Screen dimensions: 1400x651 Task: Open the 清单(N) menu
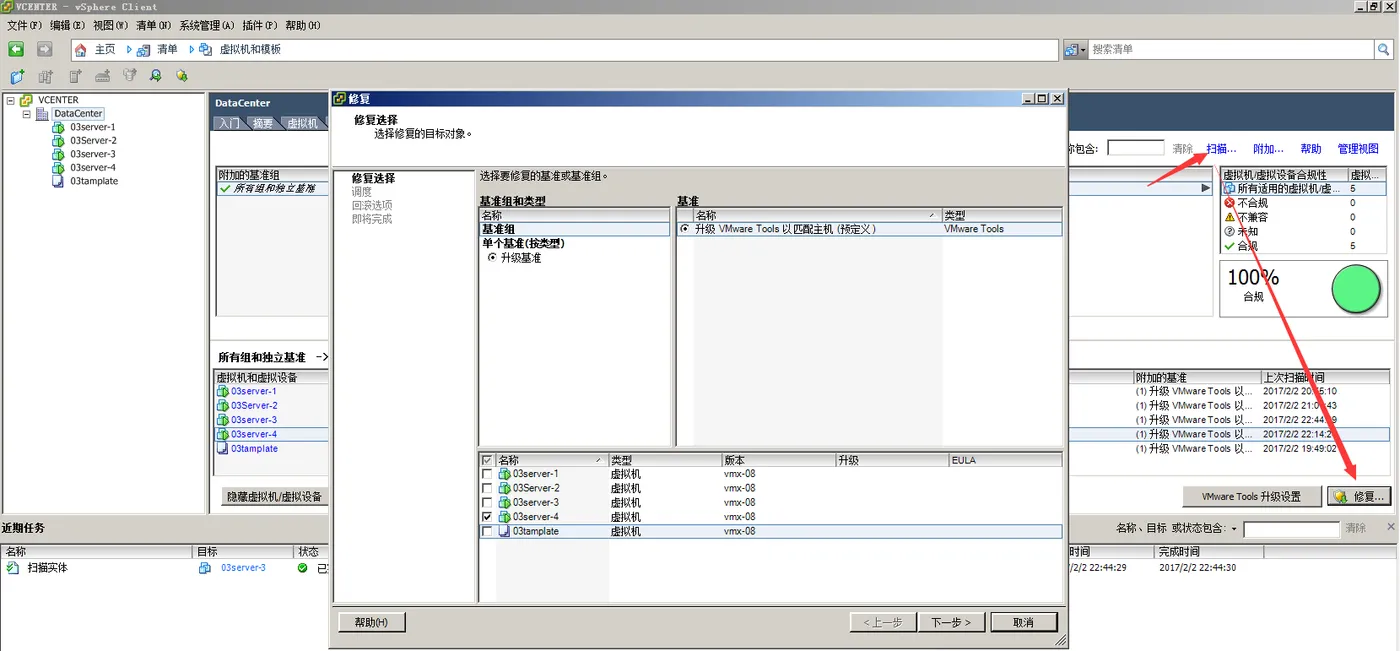point(153,25)
